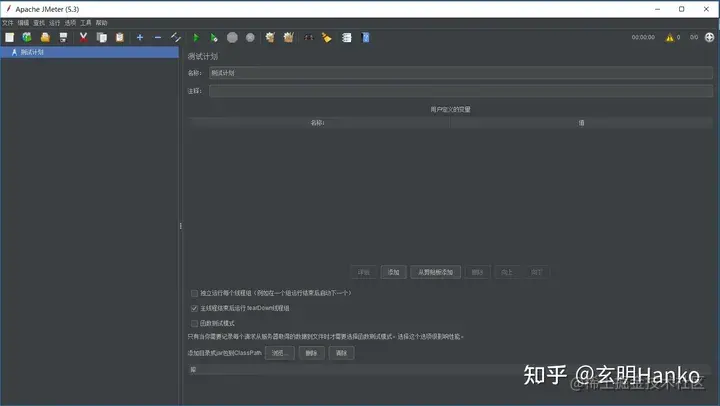Viewport: 720px width, 406px height.
Task: Start the test with green play icon
Action: [196, 38]
